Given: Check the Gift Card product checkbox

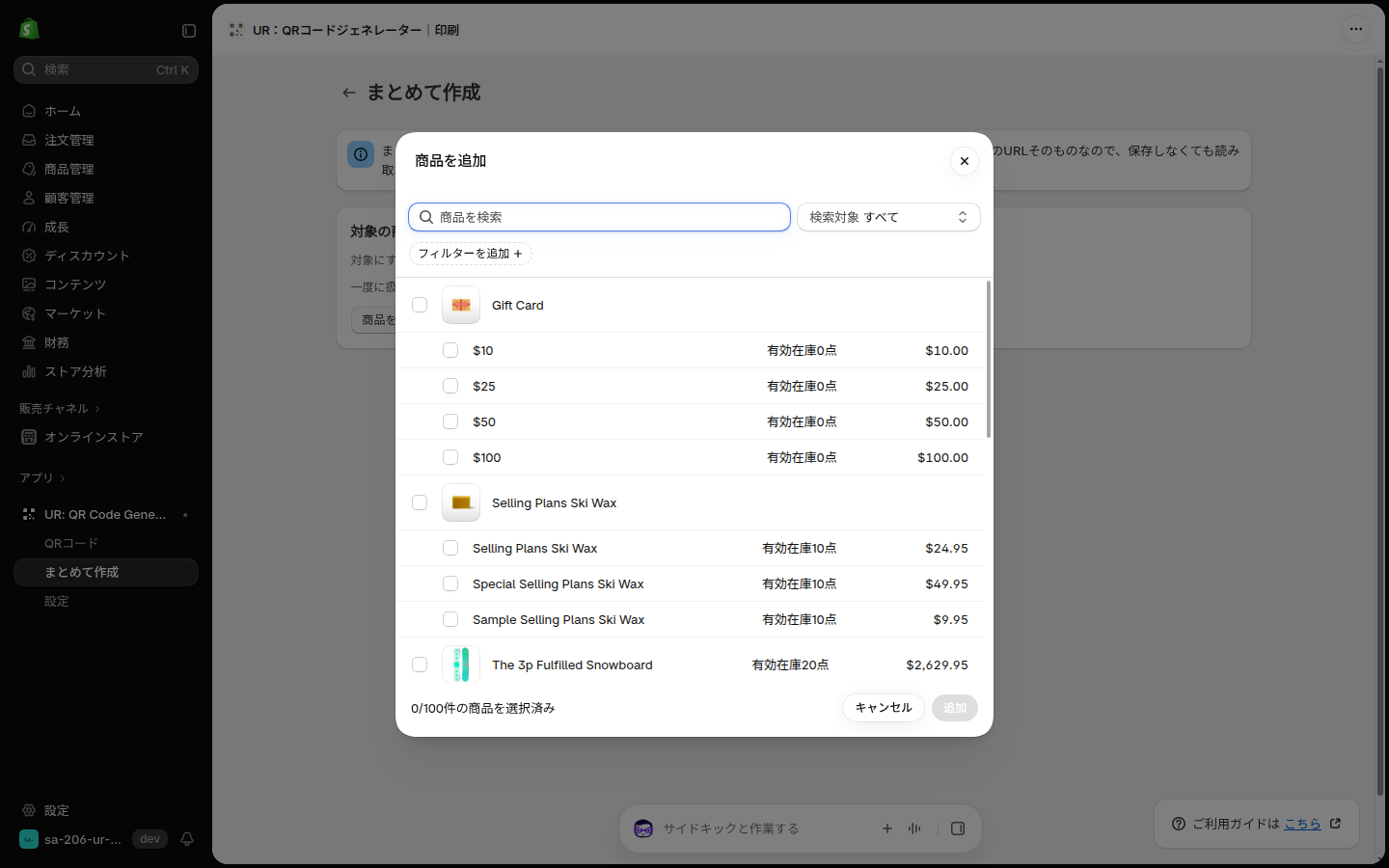Looking at the screenshot, I should (420, 305).
